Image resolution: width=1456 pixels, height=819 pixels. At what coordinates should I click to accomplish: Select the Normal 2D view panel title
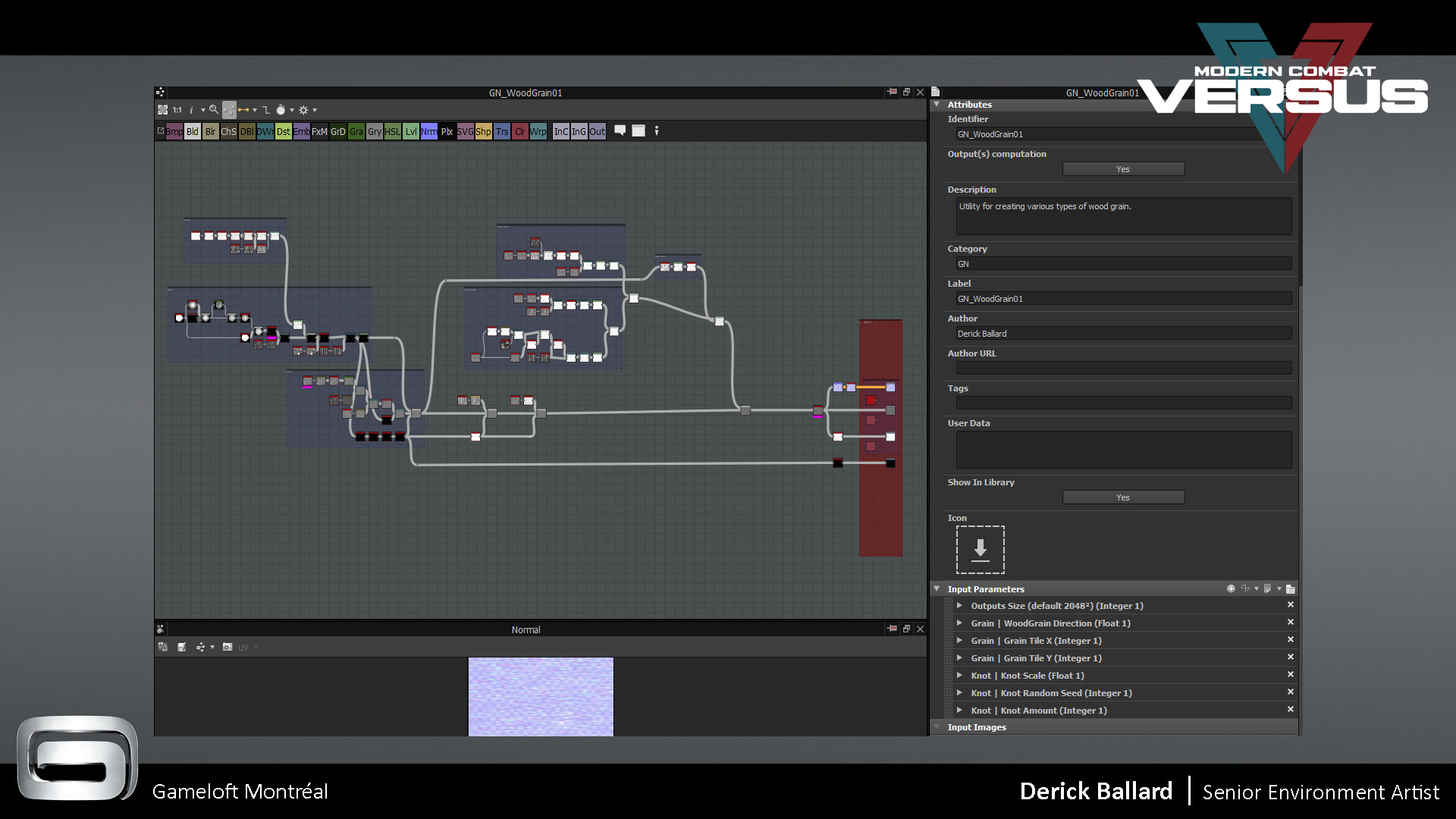pos(526,629)
